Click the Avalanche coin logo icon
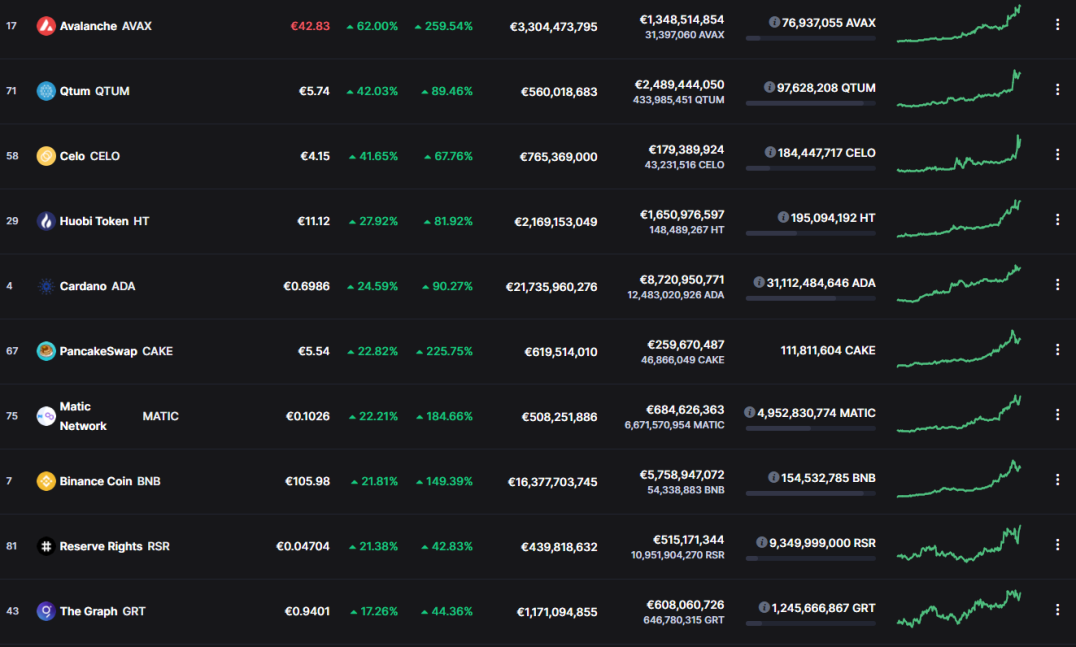Viewport: 1076px width, 647px height. click(x=46, y=26)
